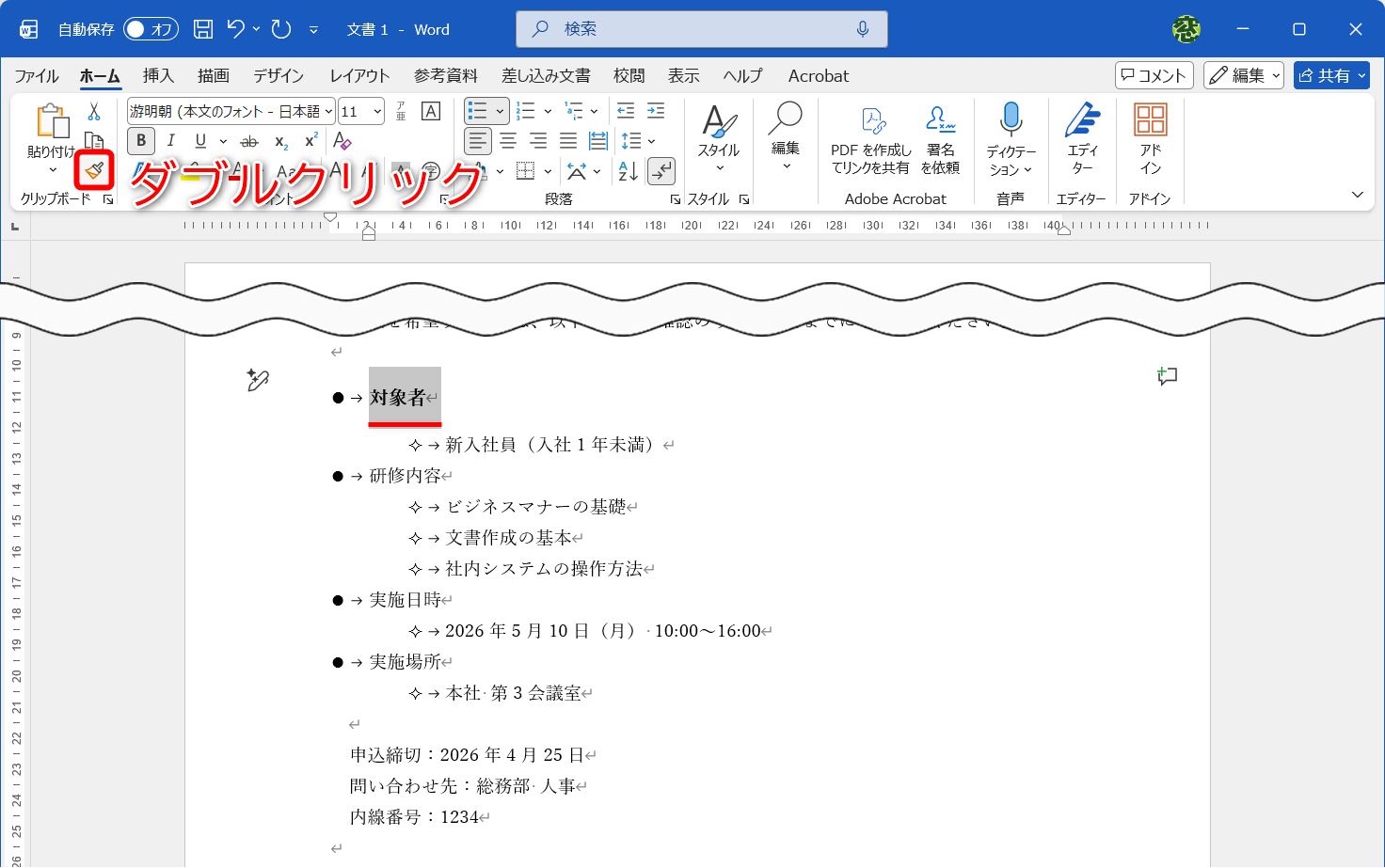Click the Redo icon
Viewport: 1385px width, 868px height.
pos(279,28)
